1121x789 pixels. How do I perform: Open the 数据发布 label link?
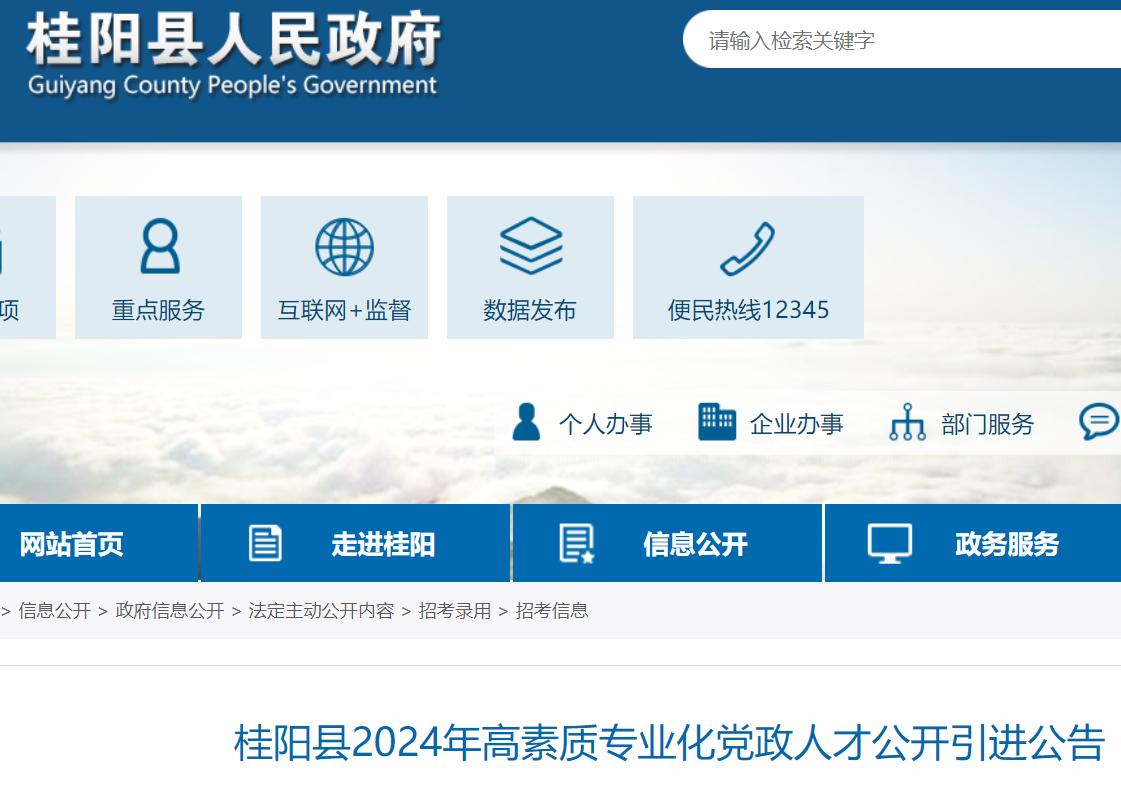[530, 310]
